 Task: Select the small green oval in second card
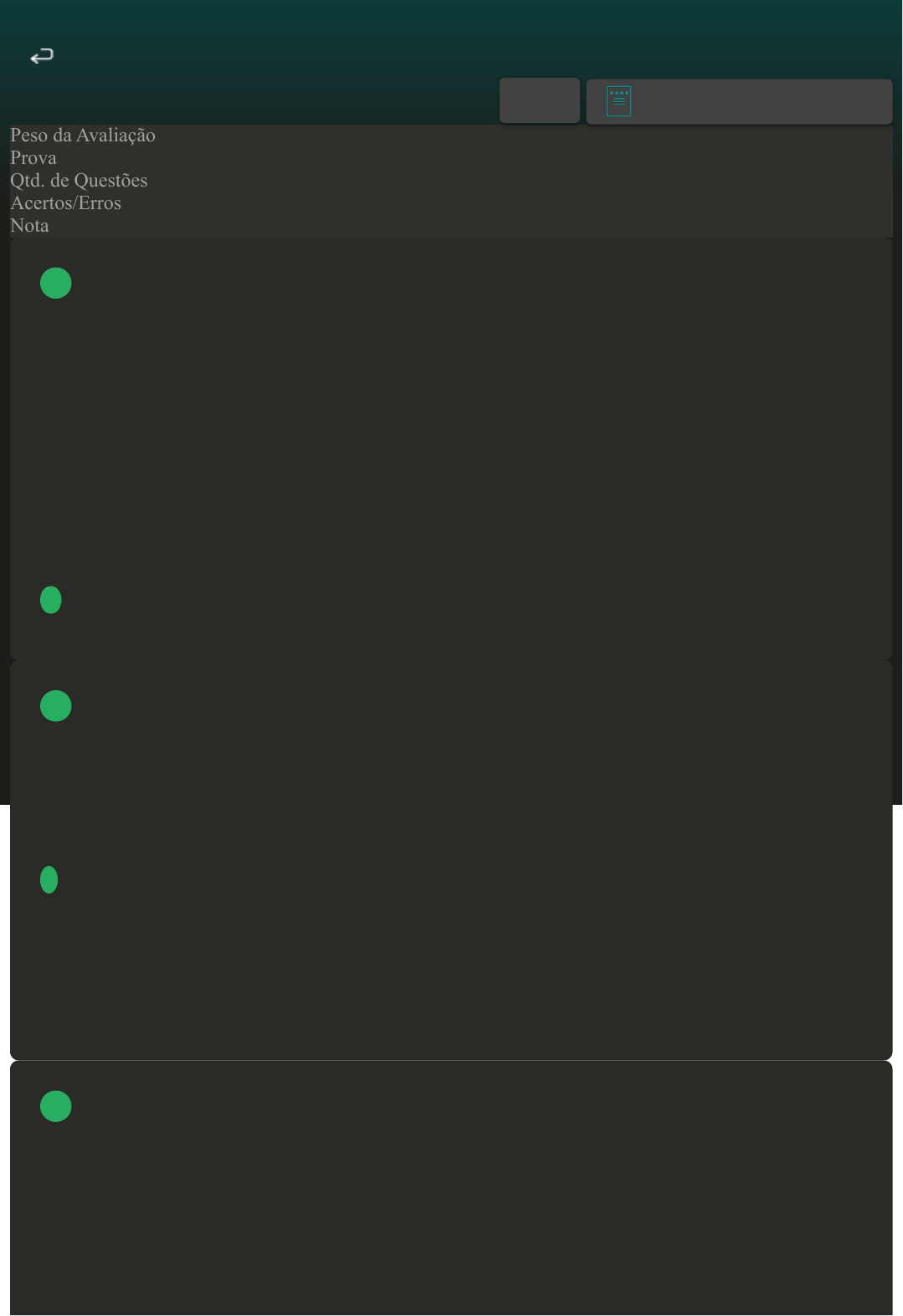coord(49,879)
